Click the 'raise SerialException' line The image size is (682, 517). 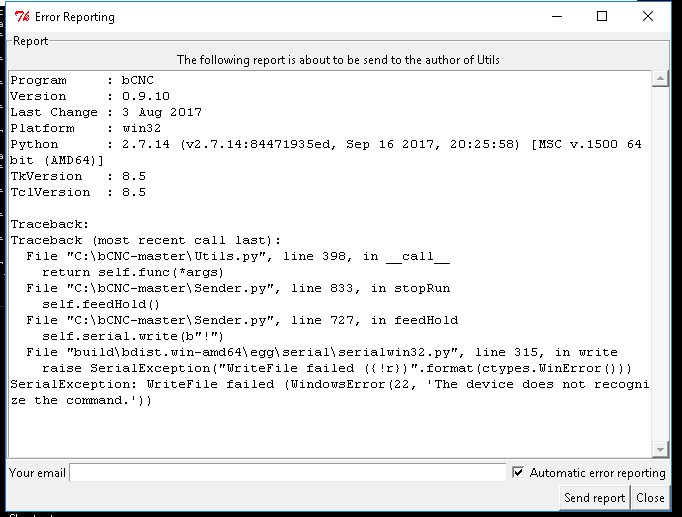[x=337, y=368]
